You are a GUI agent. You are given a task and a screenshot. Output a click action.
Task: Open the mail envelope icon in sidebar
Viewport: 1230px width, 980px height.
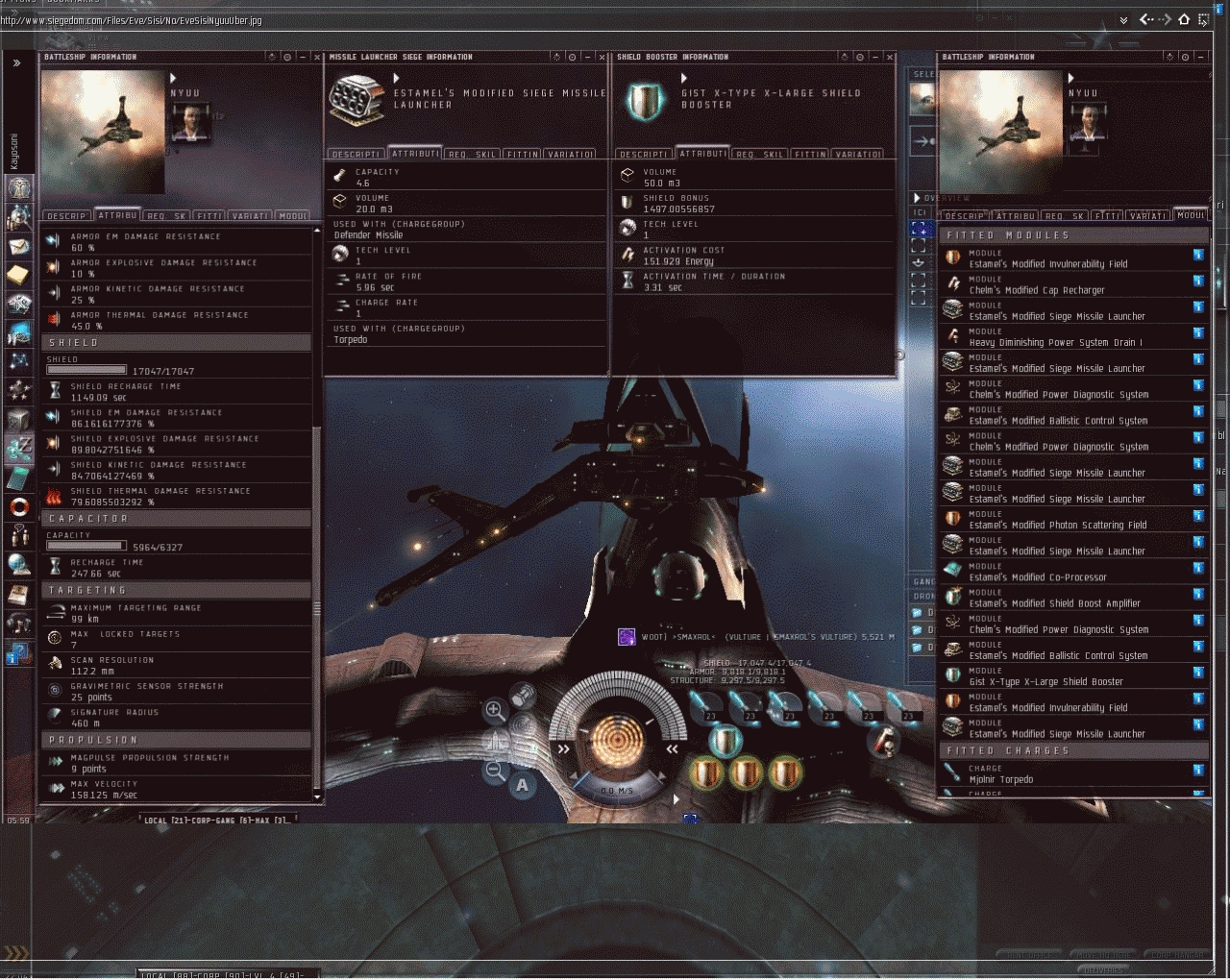tap(19, 247)
